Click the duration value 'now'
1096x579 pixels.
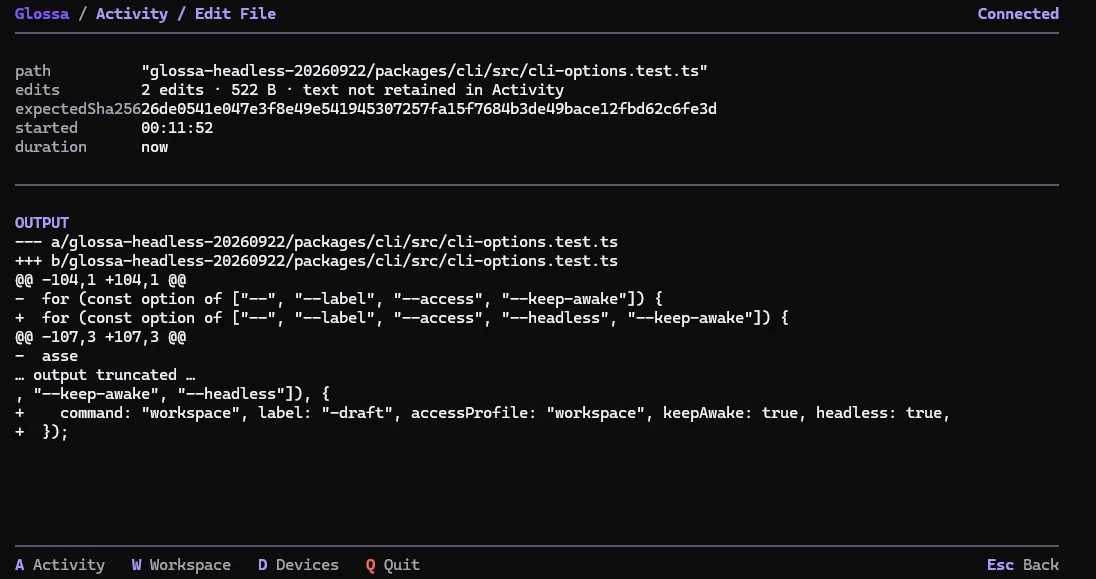point(154,147)
